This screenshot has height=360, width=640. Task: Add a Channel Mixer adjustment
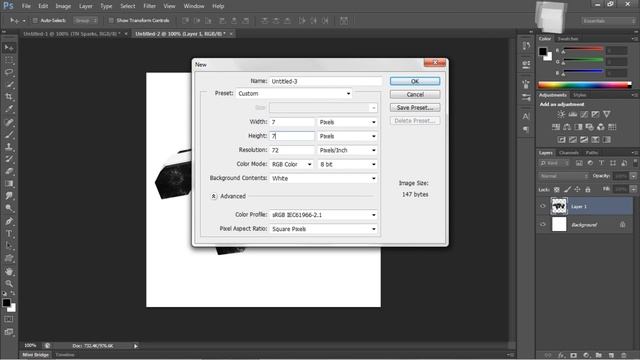pos(601,127)
